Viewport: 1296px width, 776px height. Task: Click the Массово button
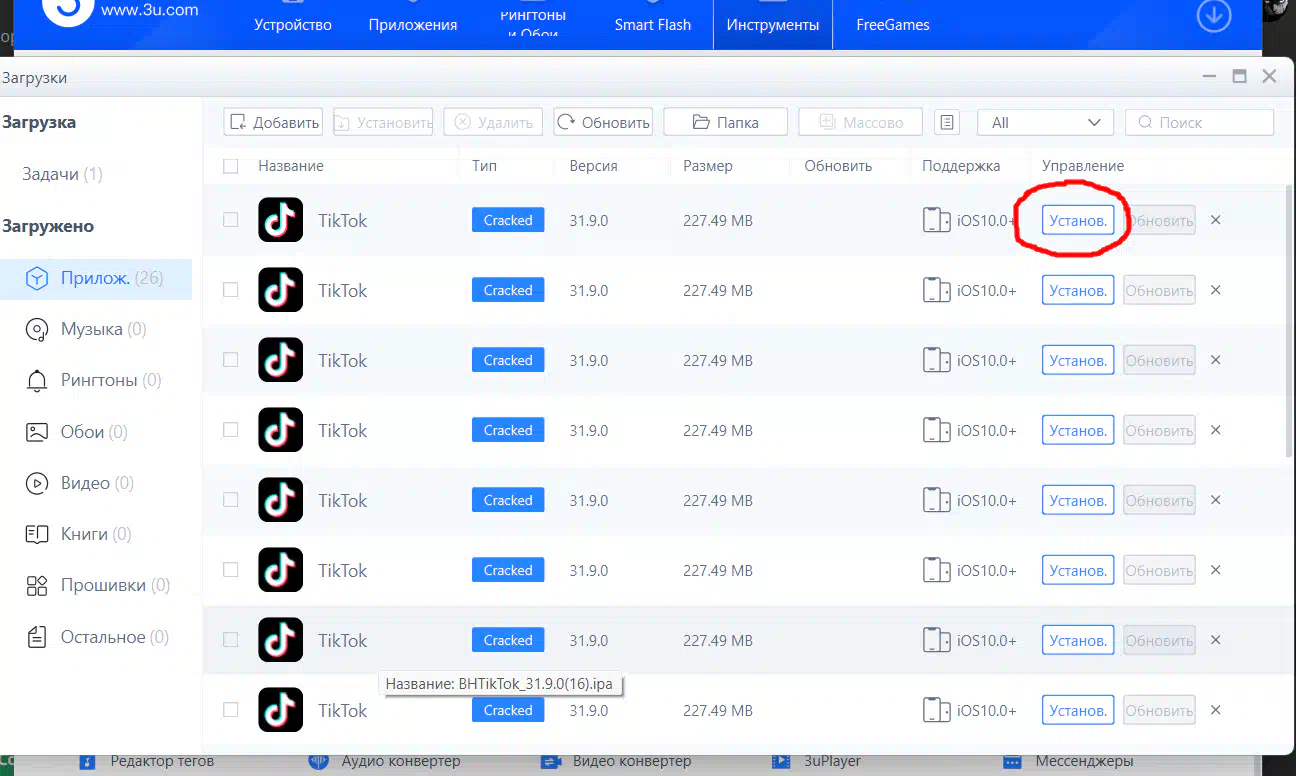click(x=861, y=122)
